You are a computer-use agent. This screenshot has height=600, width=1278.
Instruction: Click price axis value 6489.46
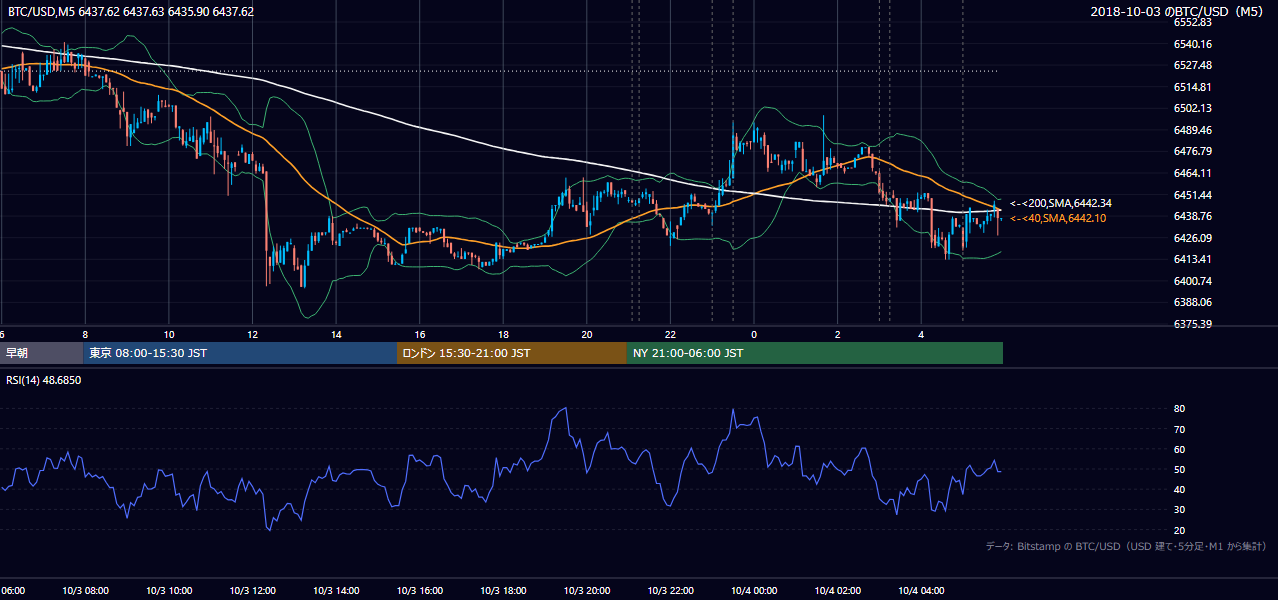(x=1193, y=130)
